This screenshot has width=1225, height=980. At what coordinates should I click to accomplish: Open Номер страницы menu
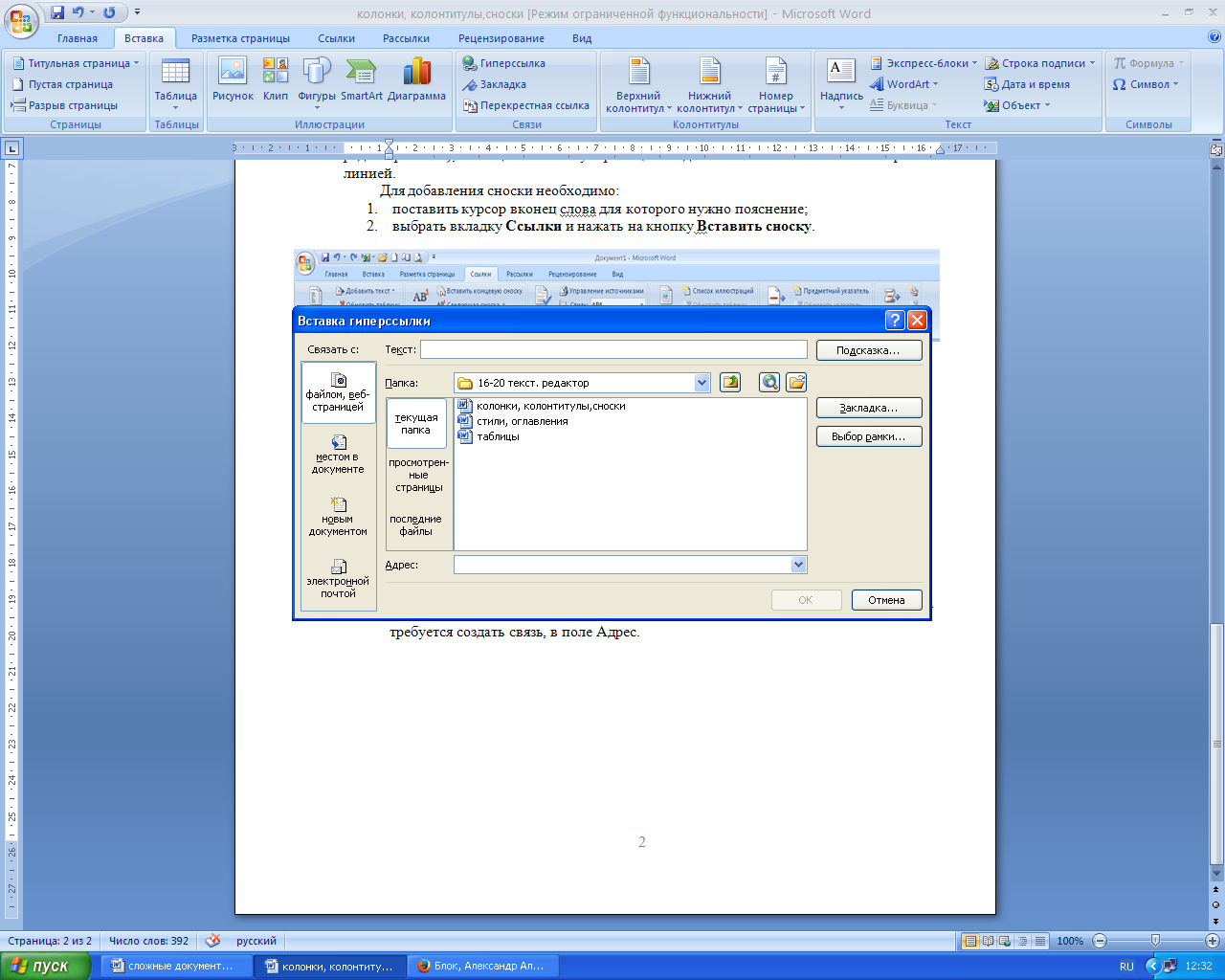click(x=776, y=84)
